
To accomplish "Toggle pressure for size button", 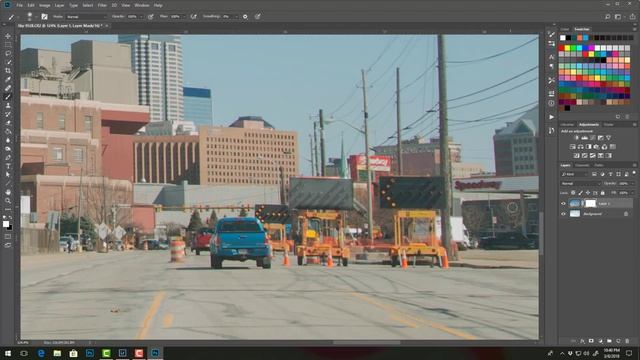I will click(258, 17).
